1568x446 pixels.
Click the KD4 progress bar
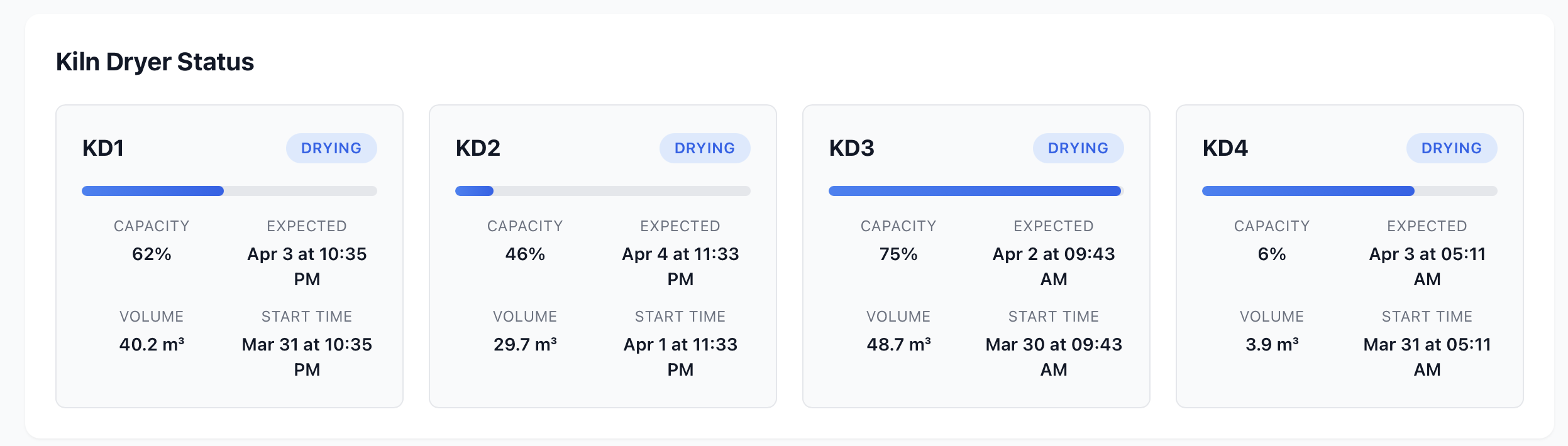(x=1350, y=191)
